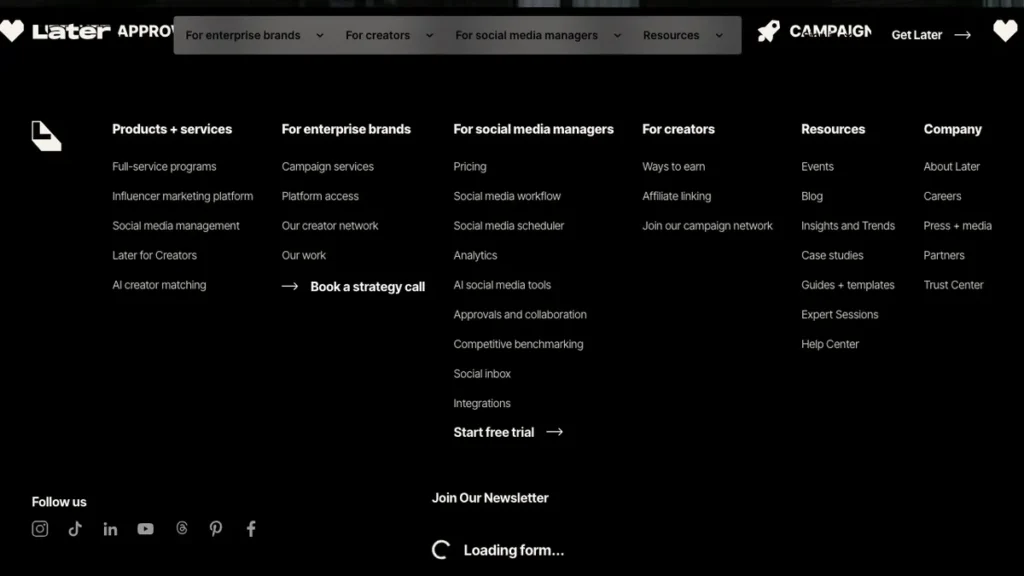The image size is (1024, 576).
Task: Open the Analytics footer link
Action: [475, 255]
